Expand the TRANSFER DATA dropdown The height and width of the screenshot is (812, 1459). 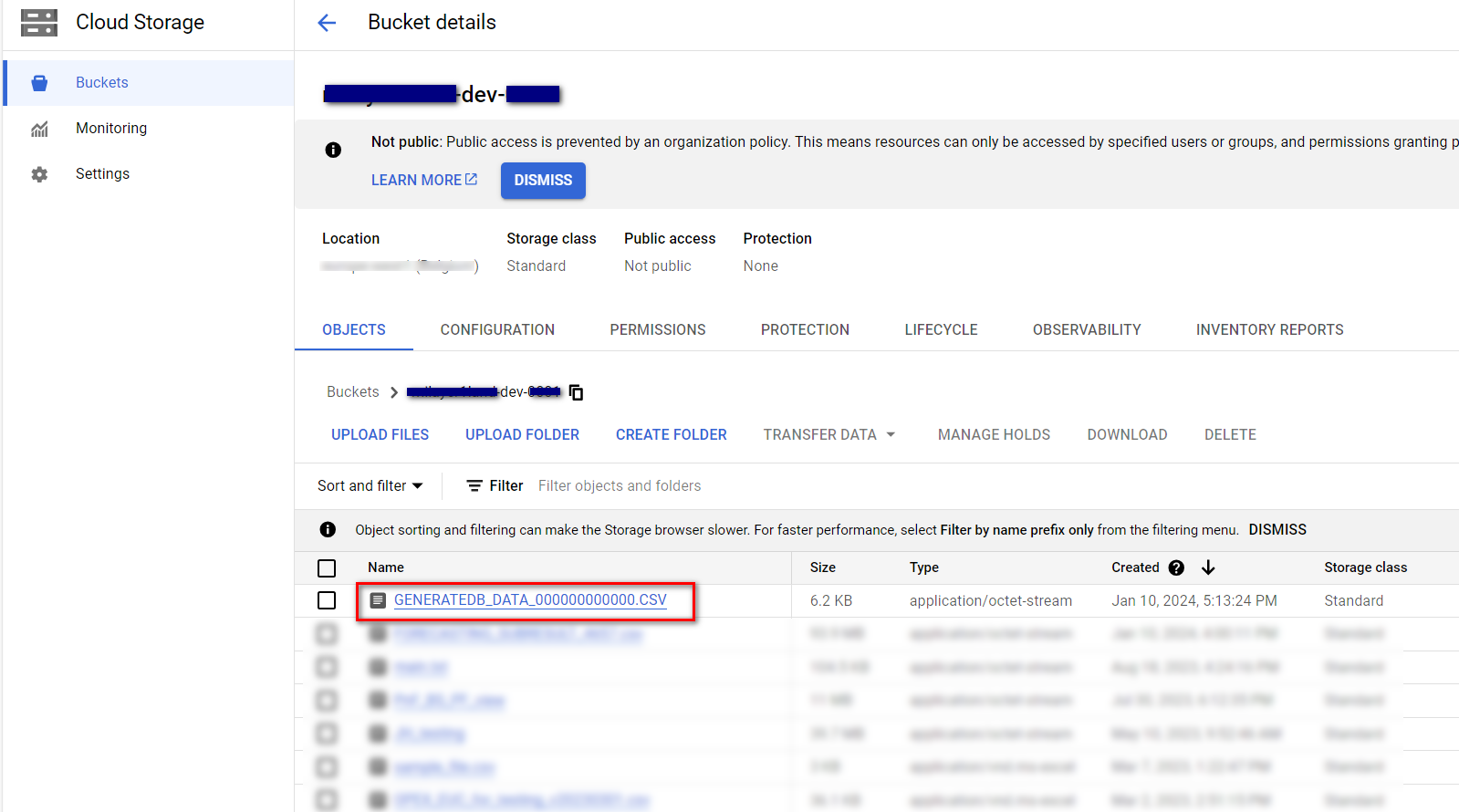pos(829,435)
